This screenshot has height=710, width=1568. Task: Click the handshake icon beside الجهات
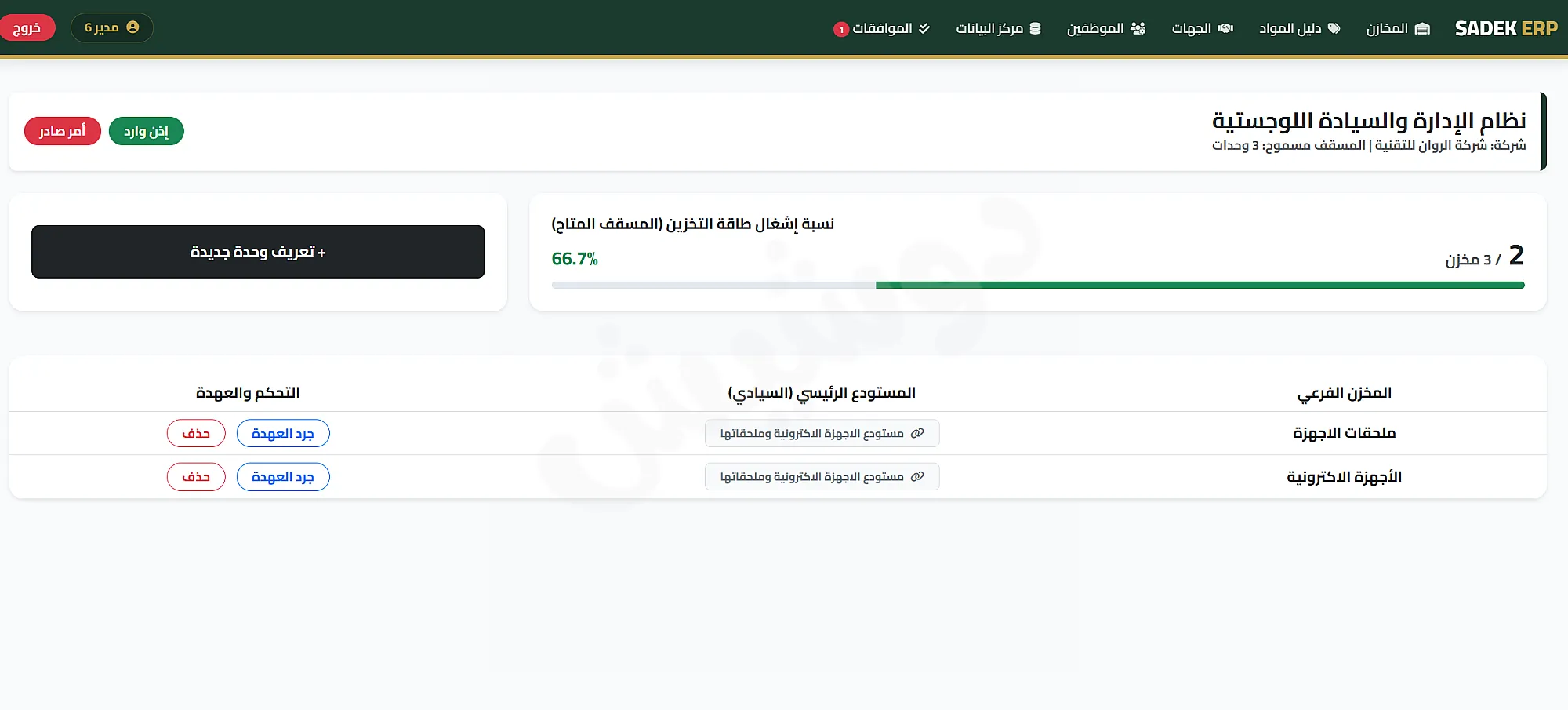pos(1225,28)
